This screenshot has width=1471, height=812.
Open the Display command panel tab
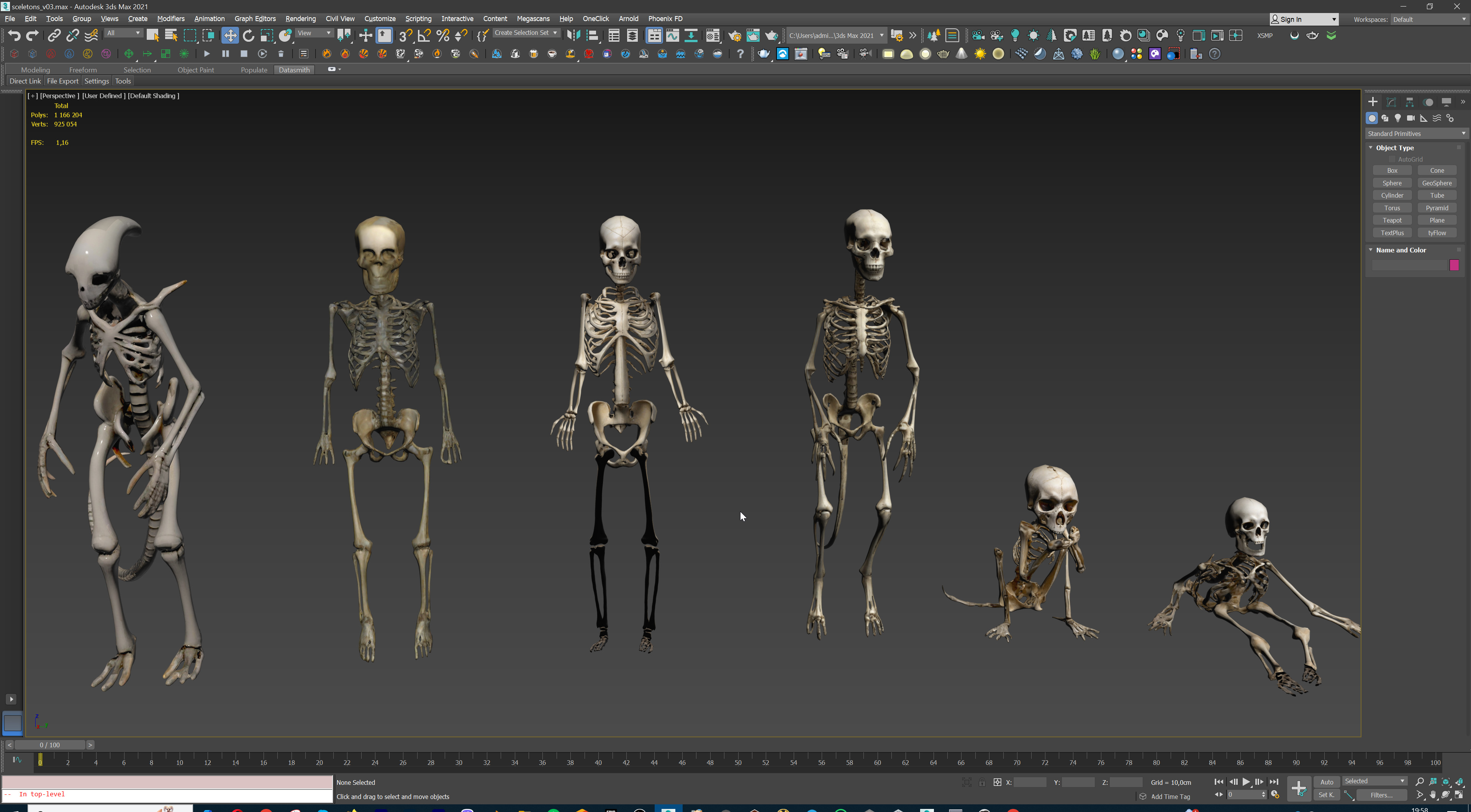[1446, 101]
